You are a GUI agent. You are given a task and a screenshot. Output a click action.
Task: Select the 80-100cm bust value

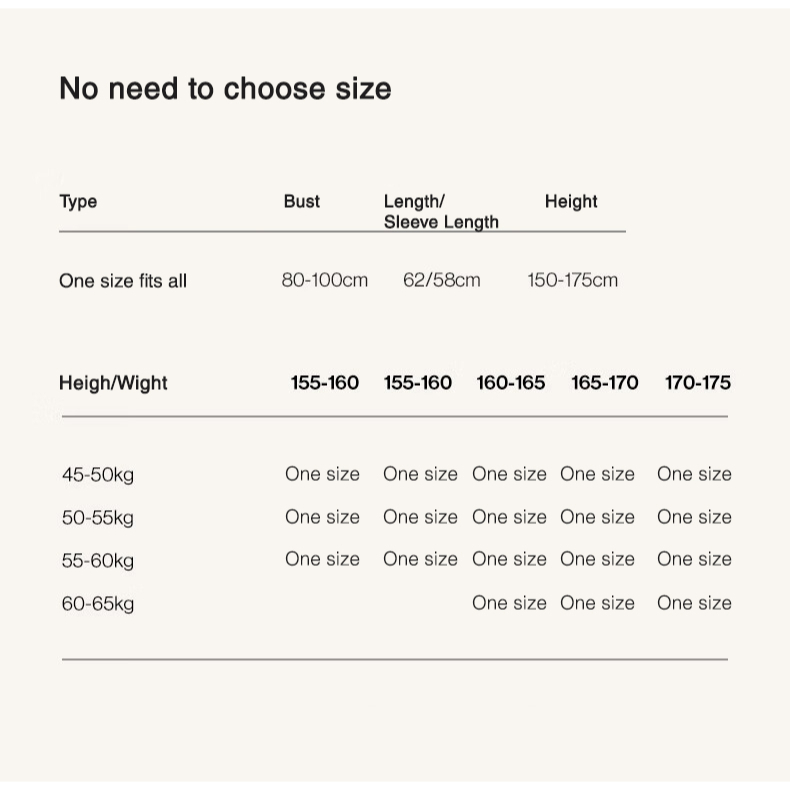tap(325, 280)
